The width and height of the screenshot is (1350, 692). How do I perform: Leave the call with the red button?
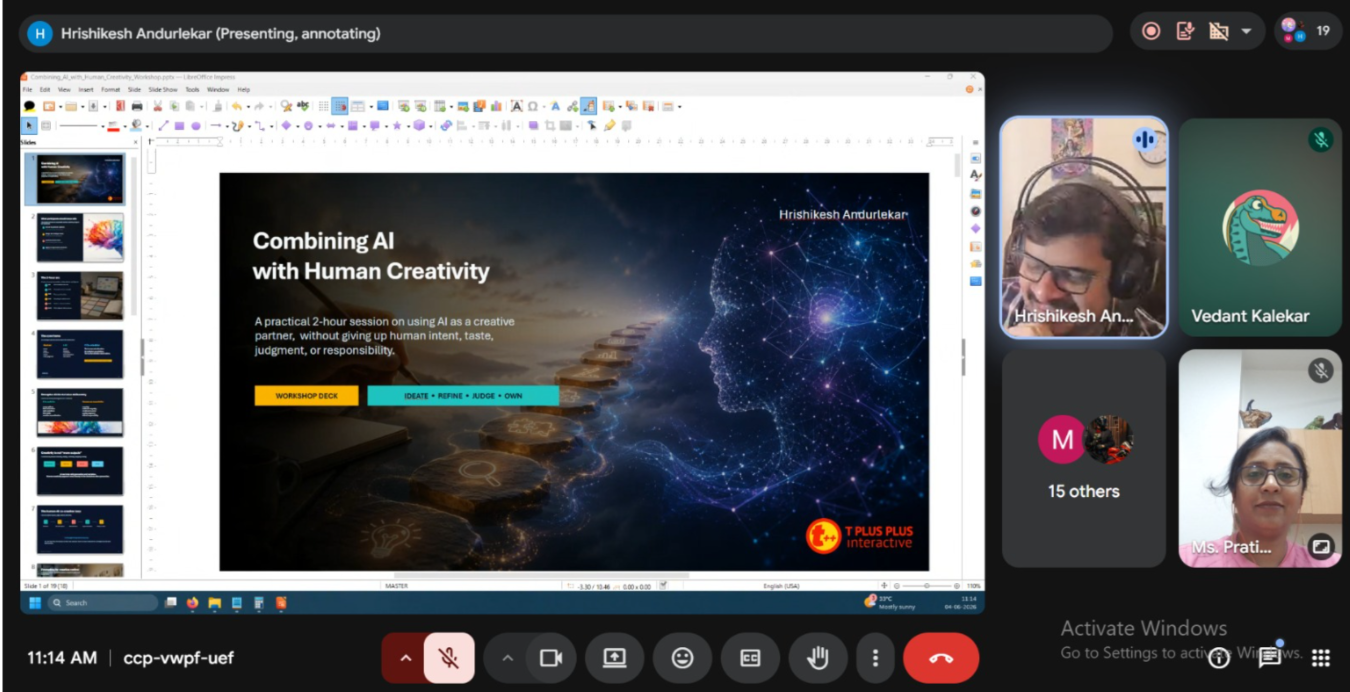[941, 658]
